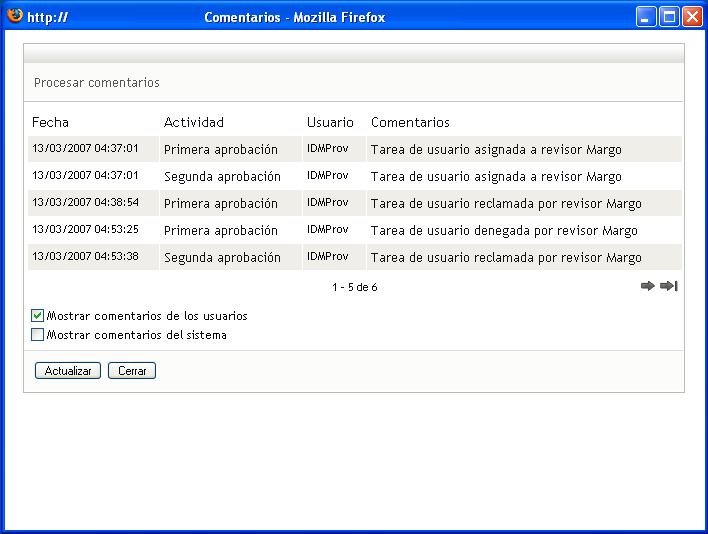This screenshot has height=534, width=708.
Task: Click date 13/03/2007 04:53:38
Action: point(85,256)
